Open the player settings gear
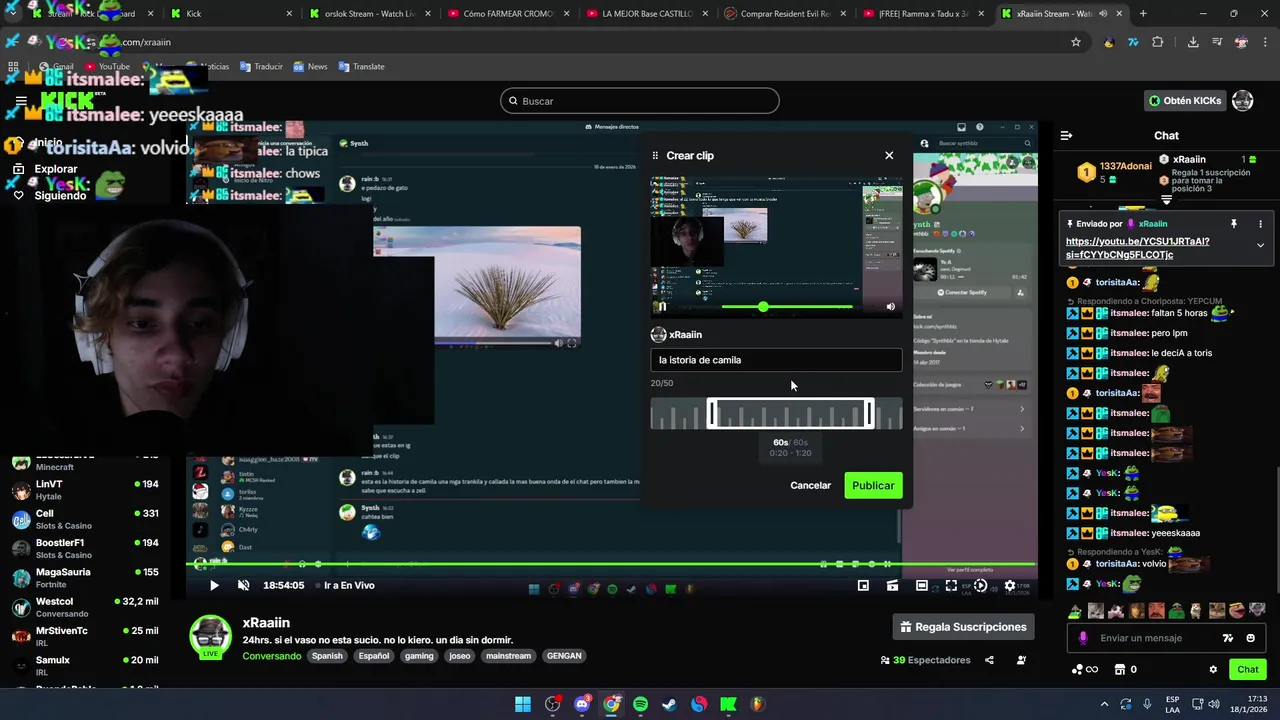1280x720 pixels. [x=1010, y=586]
